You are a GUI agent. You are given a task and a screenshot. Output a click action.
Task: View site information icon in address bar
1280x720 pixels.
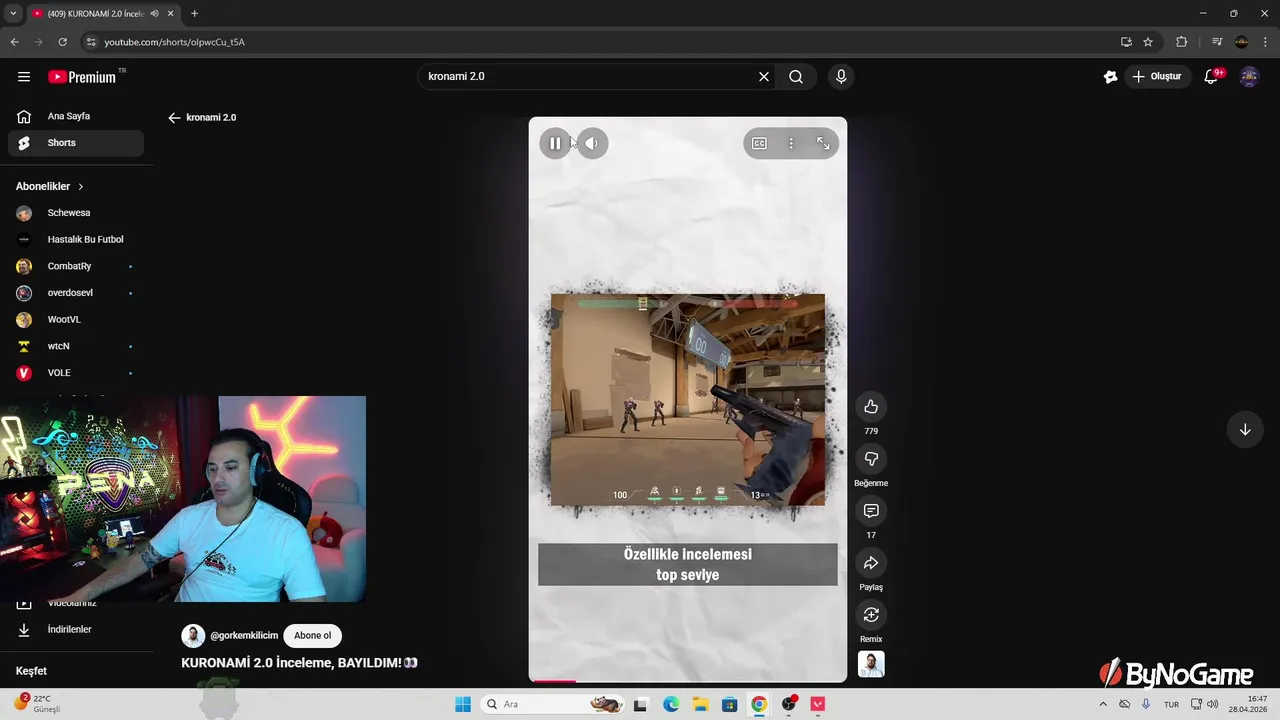point(91,42)
